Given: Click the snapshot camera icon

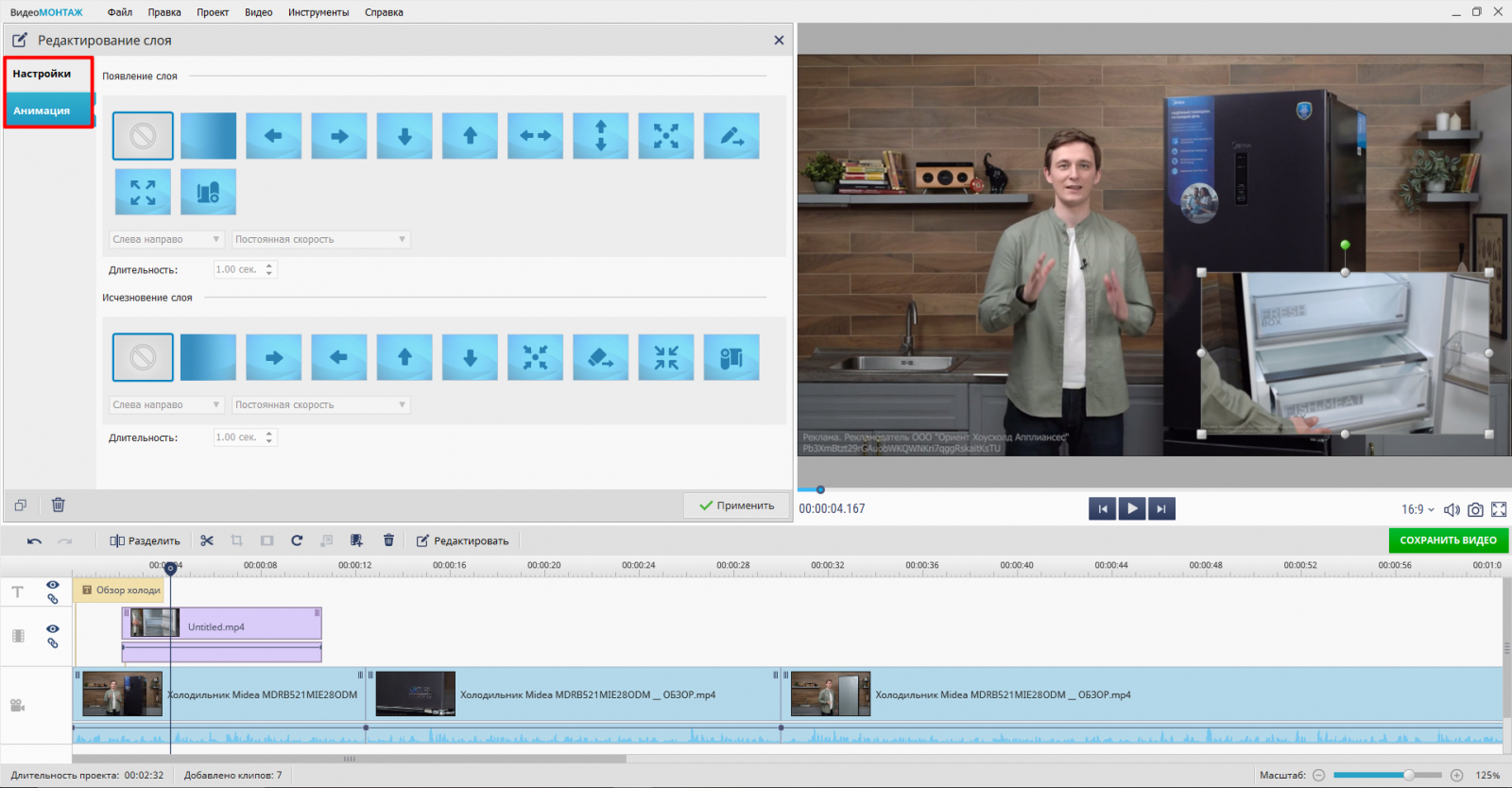Looking at the screenshot, I should 1475,509.
